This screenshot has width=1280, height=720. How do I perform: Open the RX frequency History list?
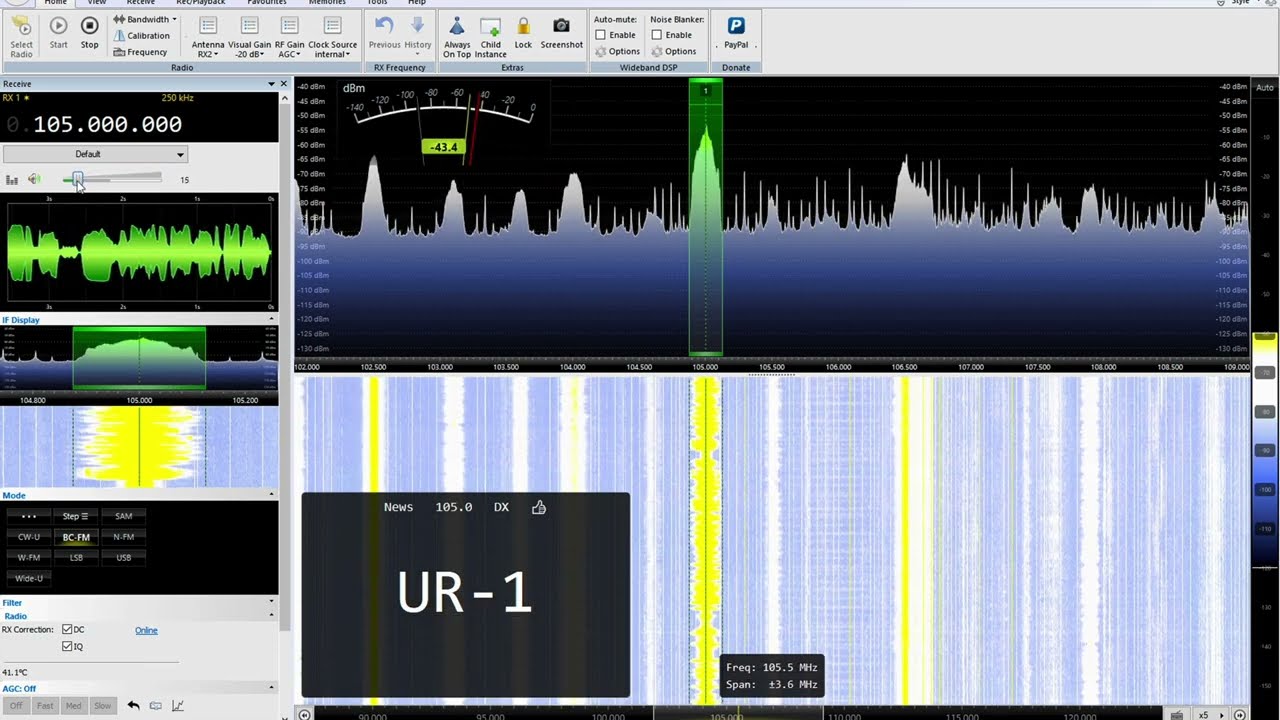(418, 35)
